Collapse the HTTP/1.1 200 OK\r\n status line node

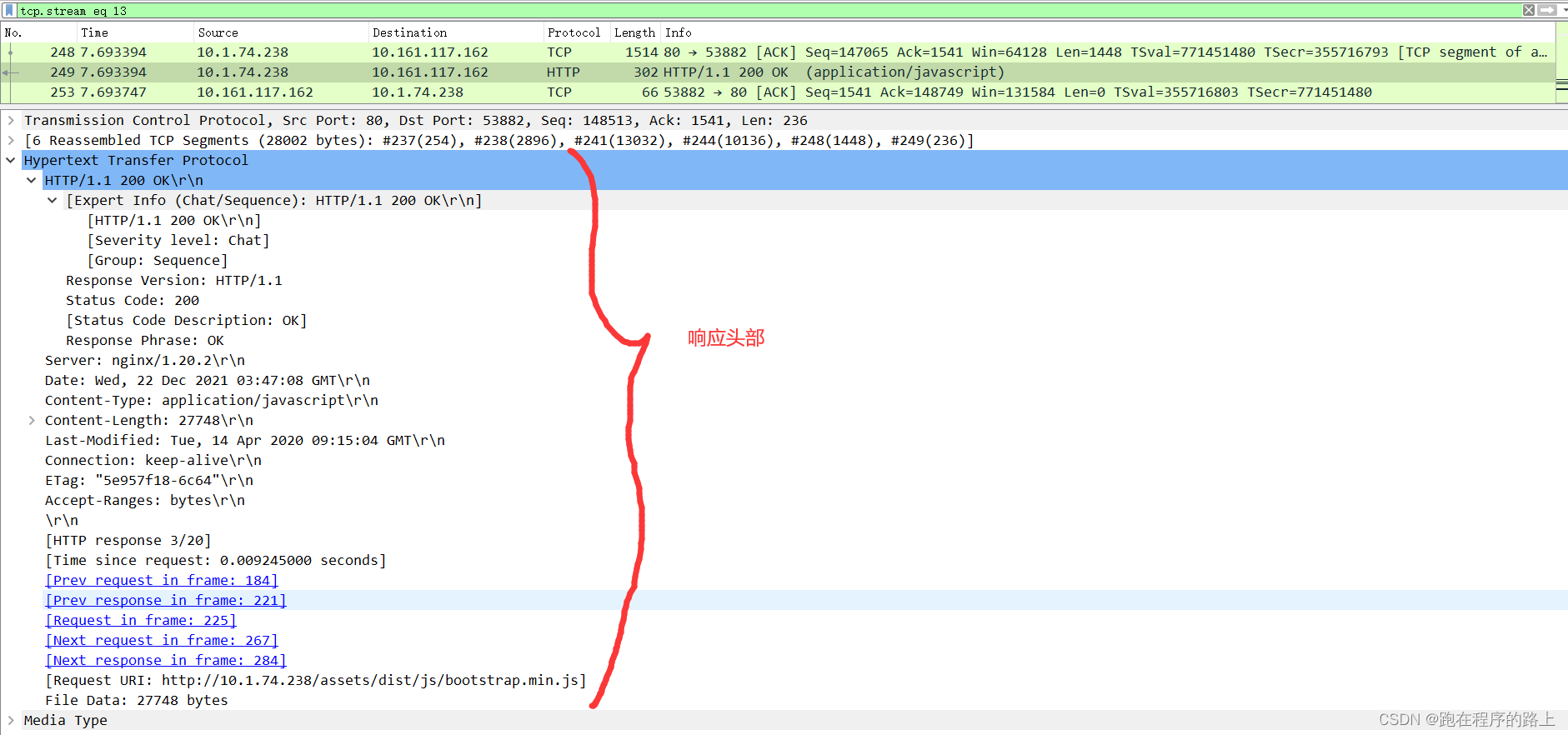click(x=32, y=180)
